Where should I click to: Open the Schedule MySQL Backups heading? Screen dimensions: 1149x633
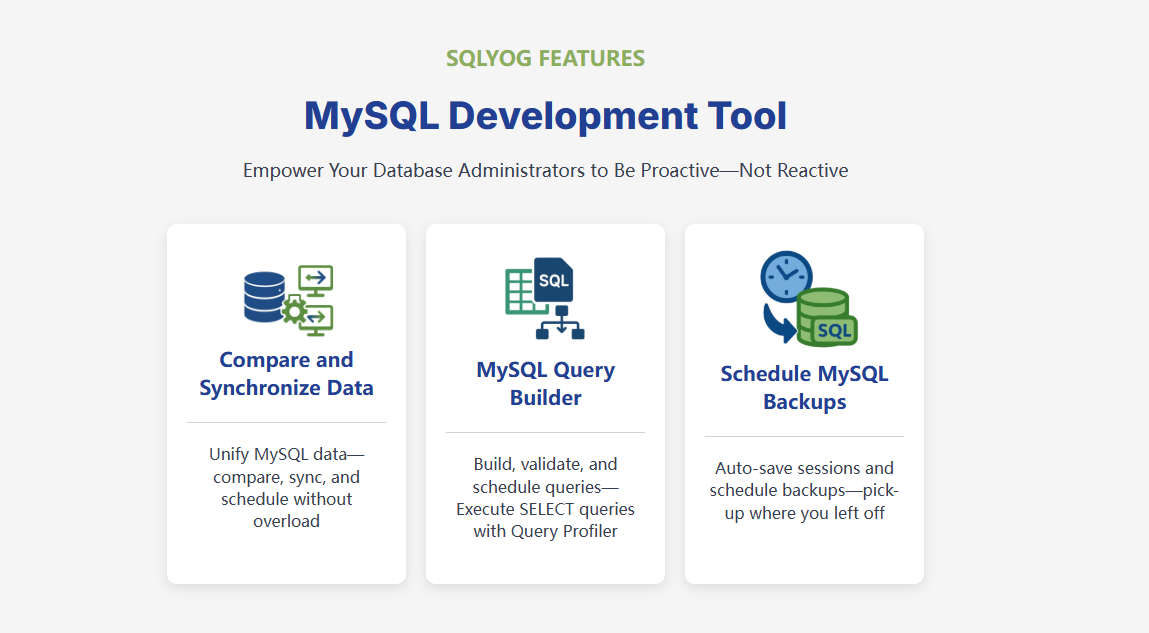[805, 388]
